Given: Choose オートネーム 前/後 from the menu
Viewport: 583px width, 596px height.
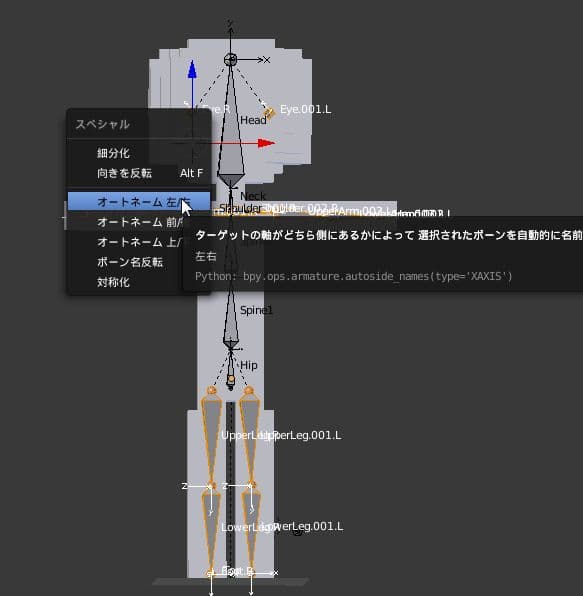Looking at the screenshot, I should (138, 222).
